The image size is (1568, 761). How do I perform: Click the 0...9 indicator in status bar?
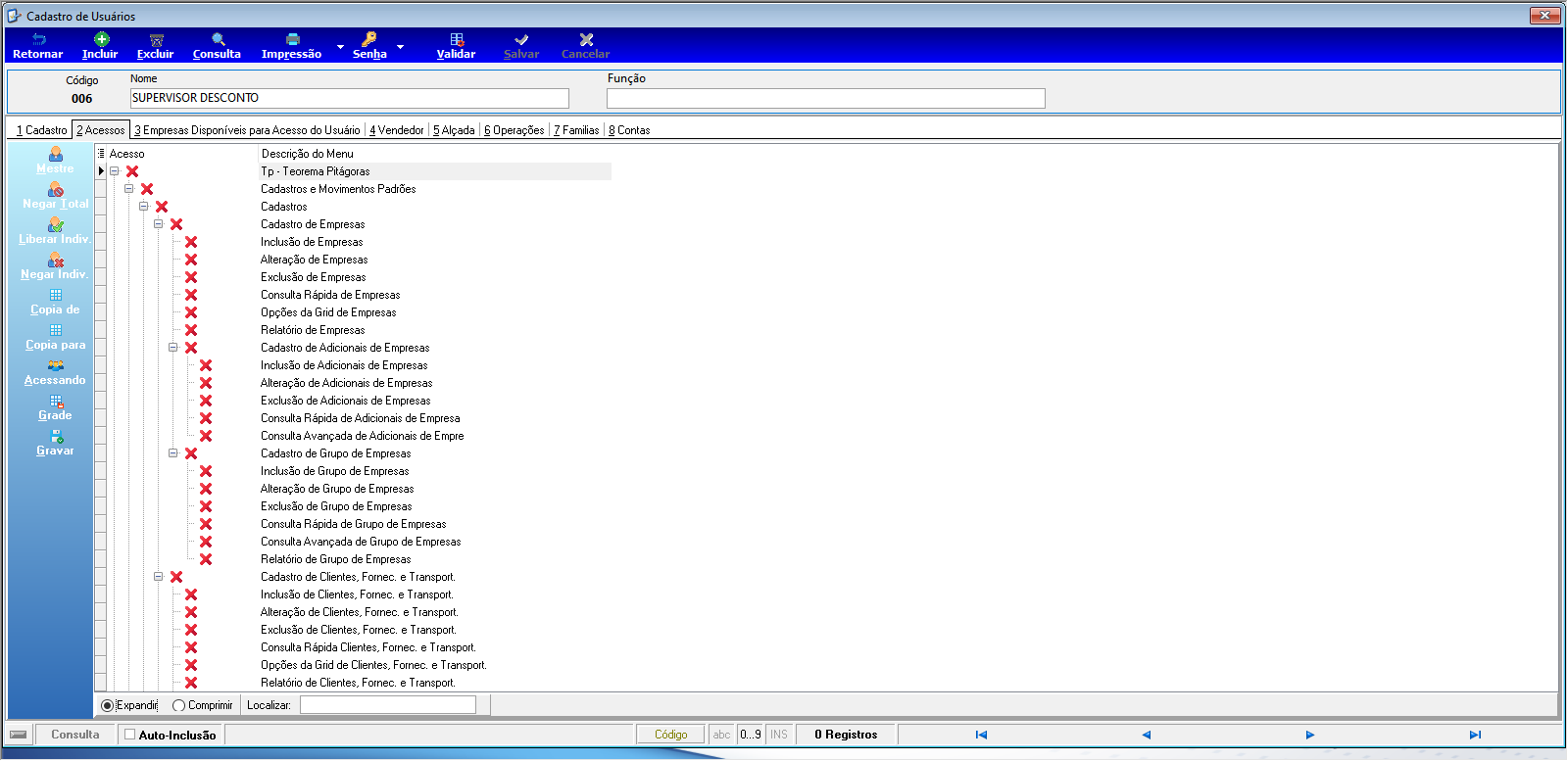tap(751, 735)
